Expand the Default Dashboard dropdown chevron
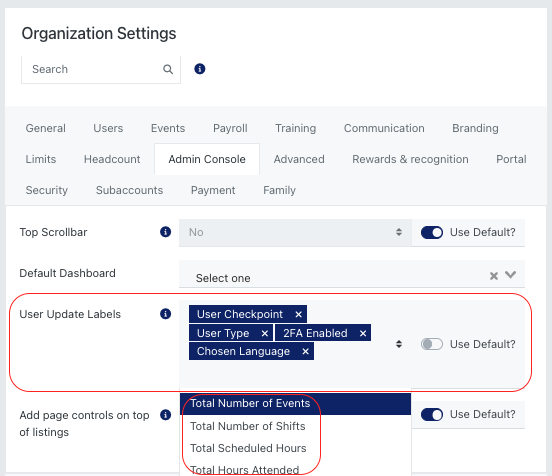Viewport: 552px width, 476px height. pos(510,275)
